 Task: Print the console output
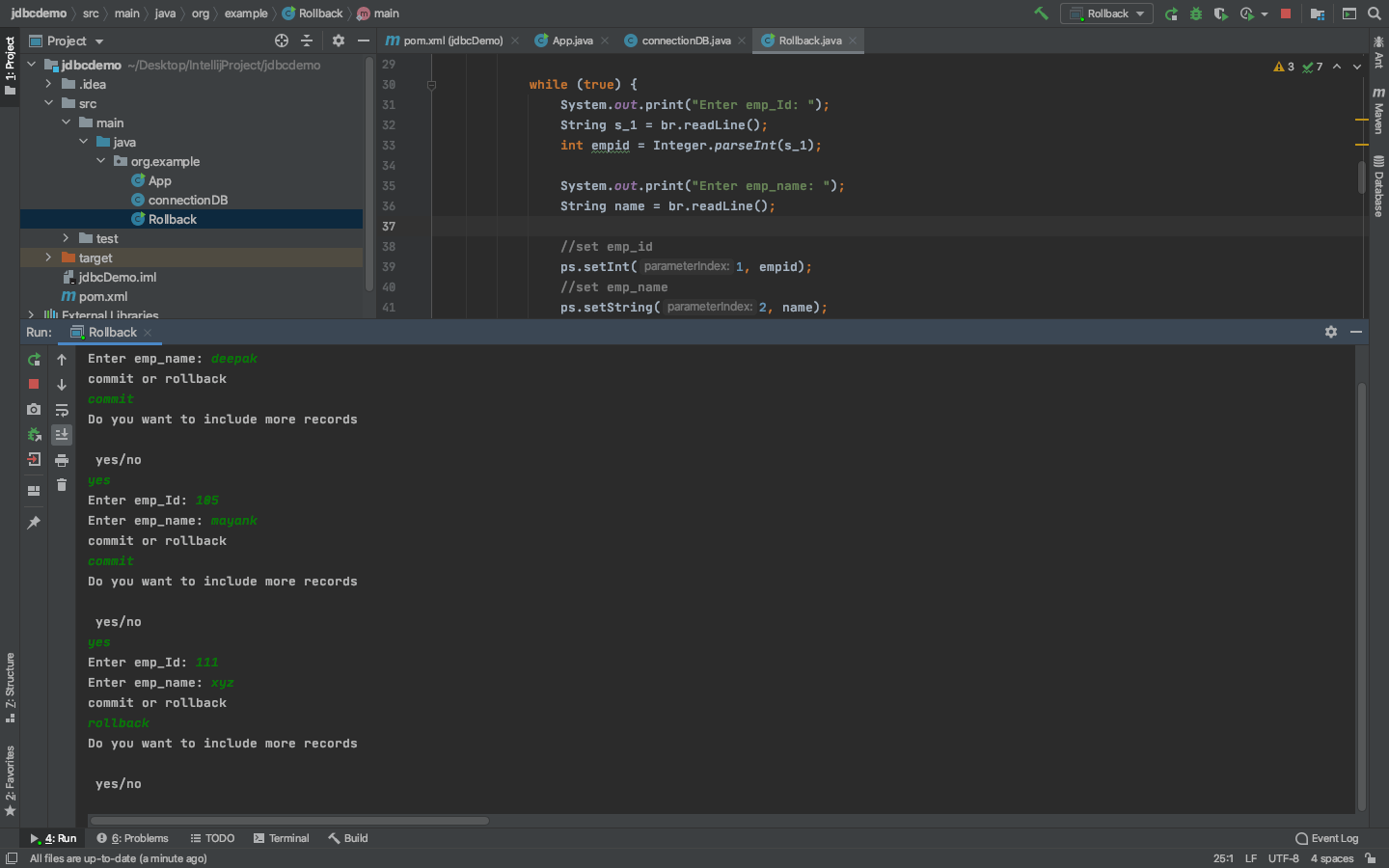click(x=62, y=460)
